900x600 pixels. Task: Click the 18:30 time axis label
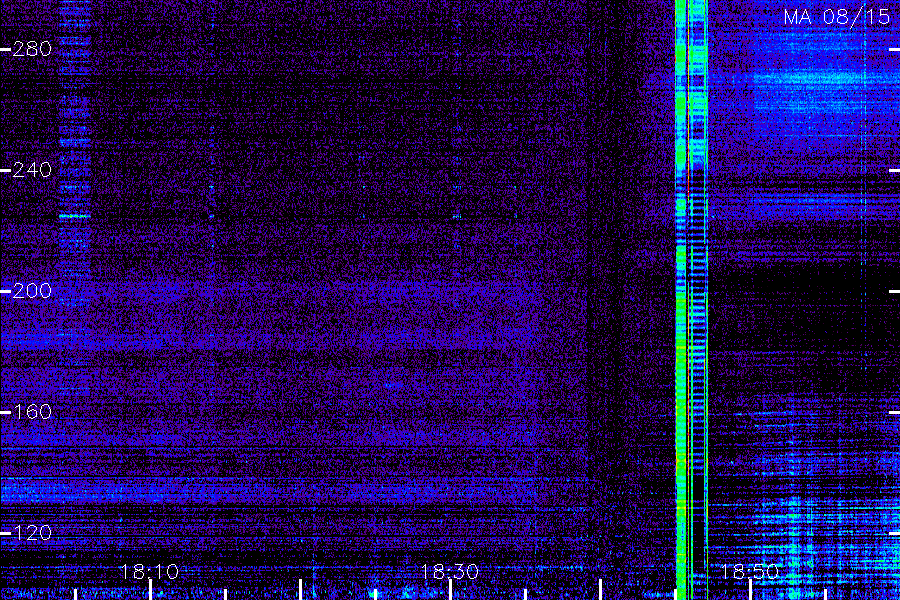pos(450,572)
